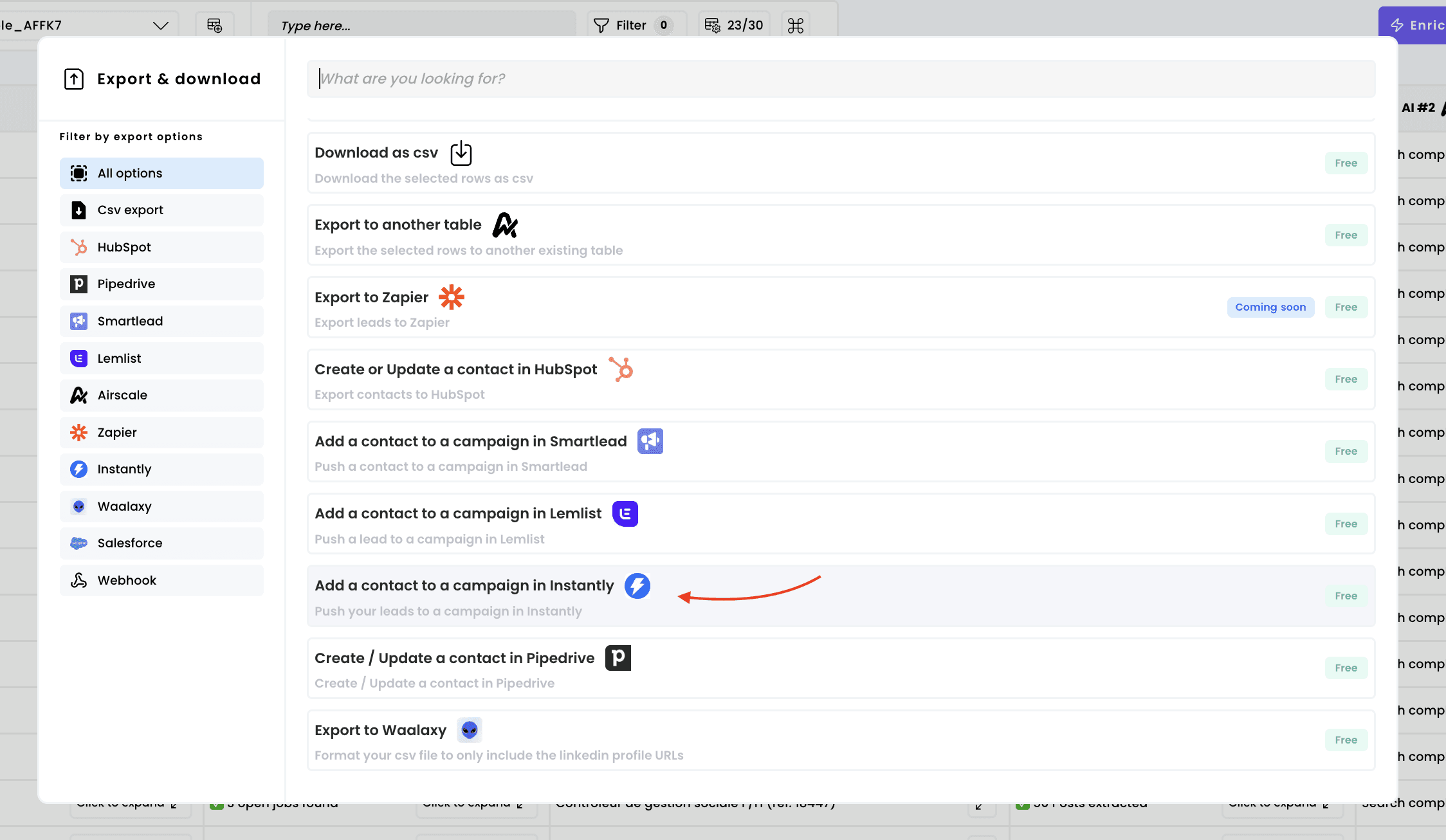
Task: Open the 23/30 columns selector
Action: [x=734, y=25]
